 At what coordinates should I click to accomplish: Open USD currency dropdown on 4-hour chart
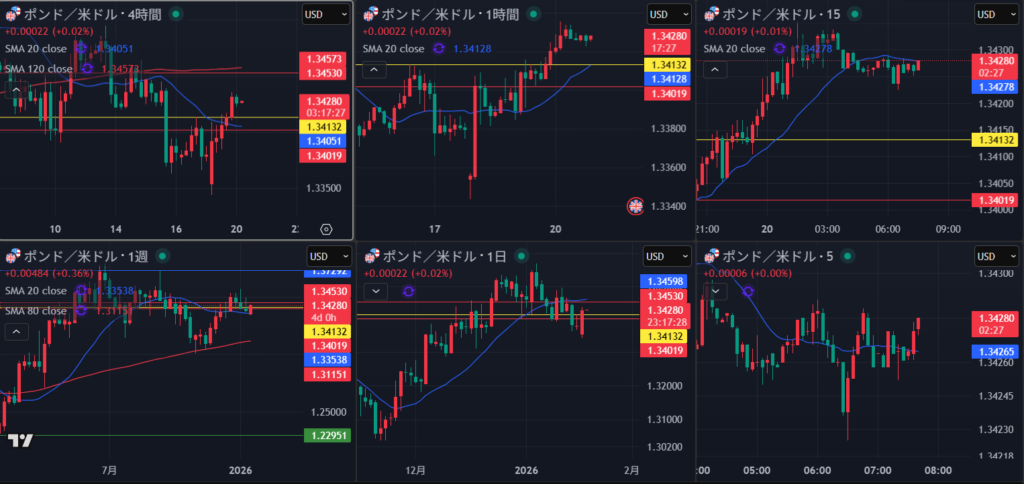pos(327,14)
